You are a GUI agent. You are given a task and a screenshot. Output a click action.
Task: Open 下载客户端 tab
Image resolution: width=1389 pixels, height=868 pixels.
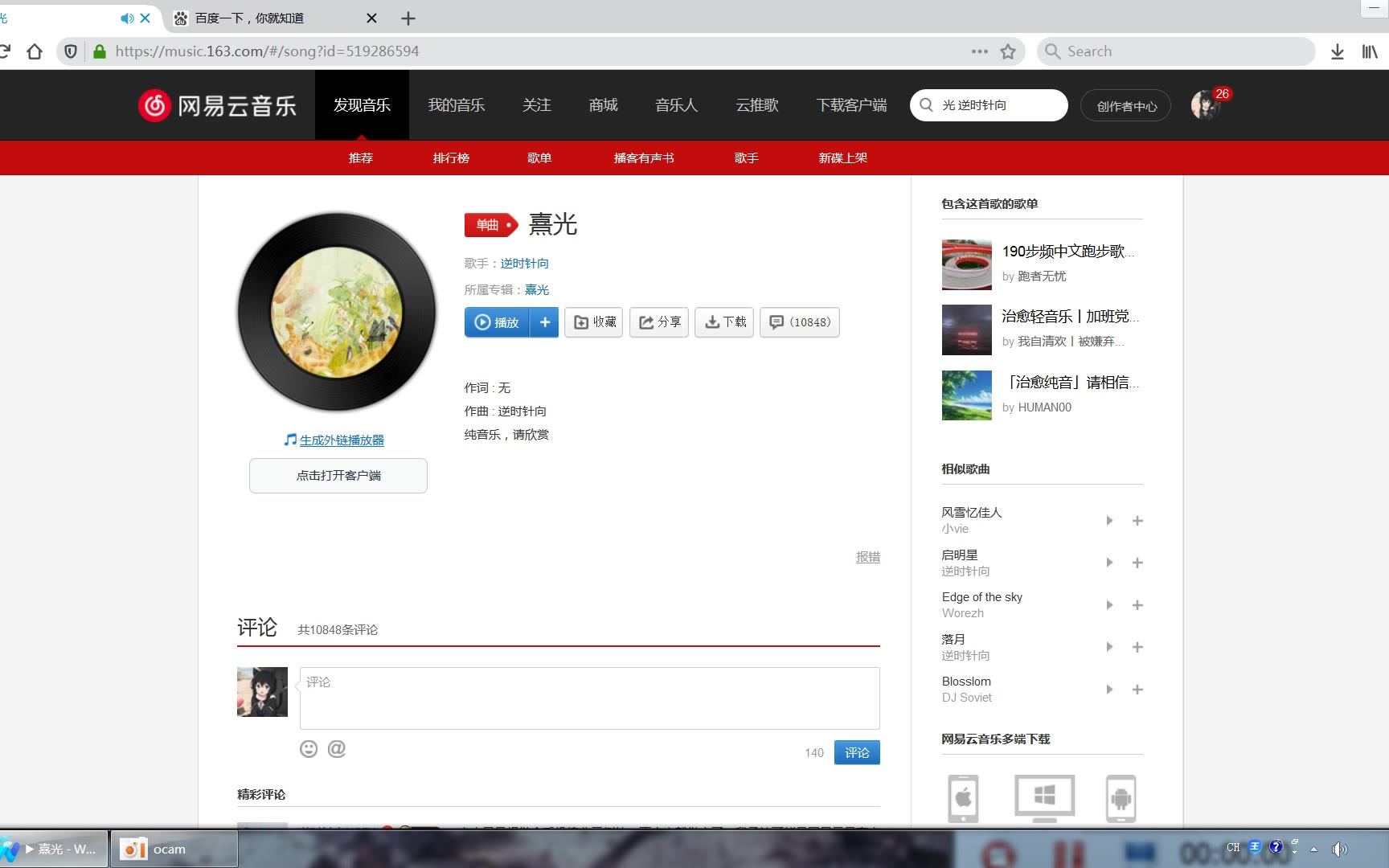pyautogui.click(x=851, y=105)
